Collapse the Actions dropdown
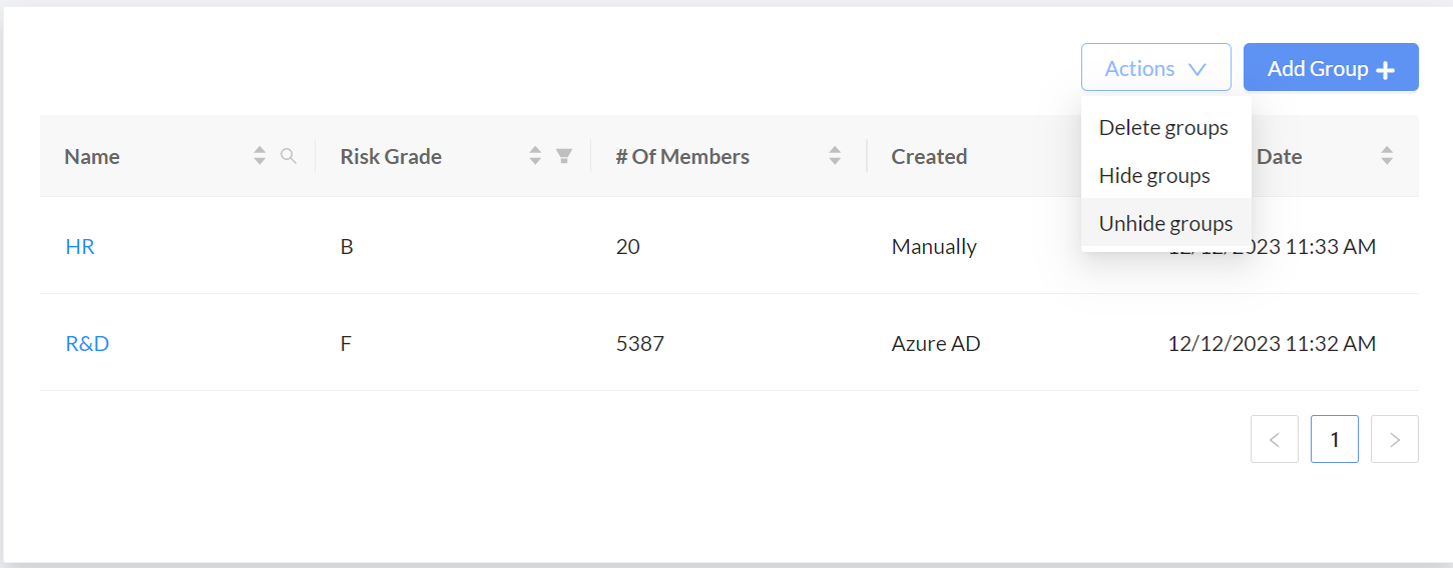Image resolution: width=1453 pixels, height=568 pixels. click(1155, 68)
